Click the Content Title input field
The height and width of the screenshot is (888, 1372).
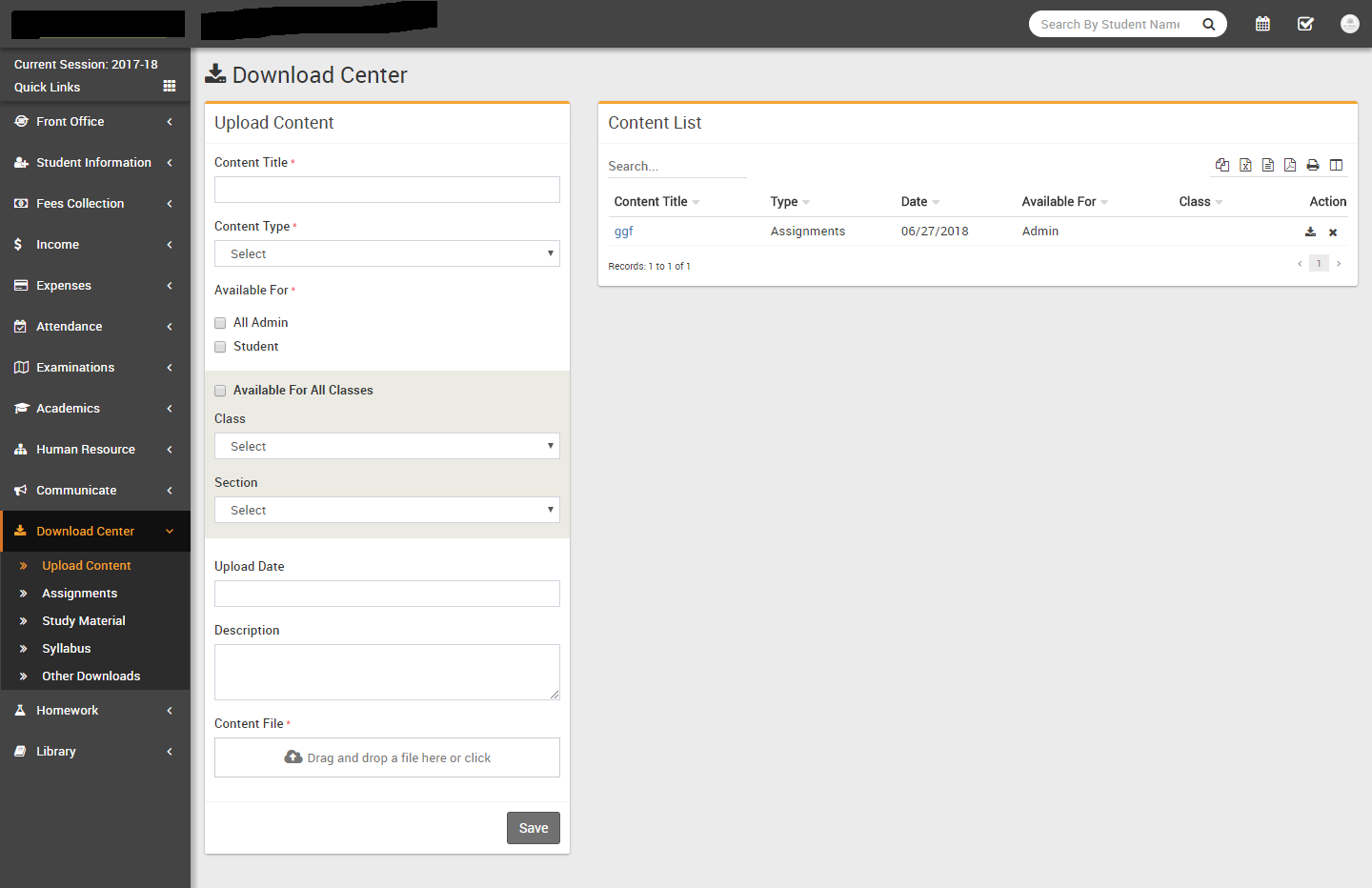tap(387, 190)
